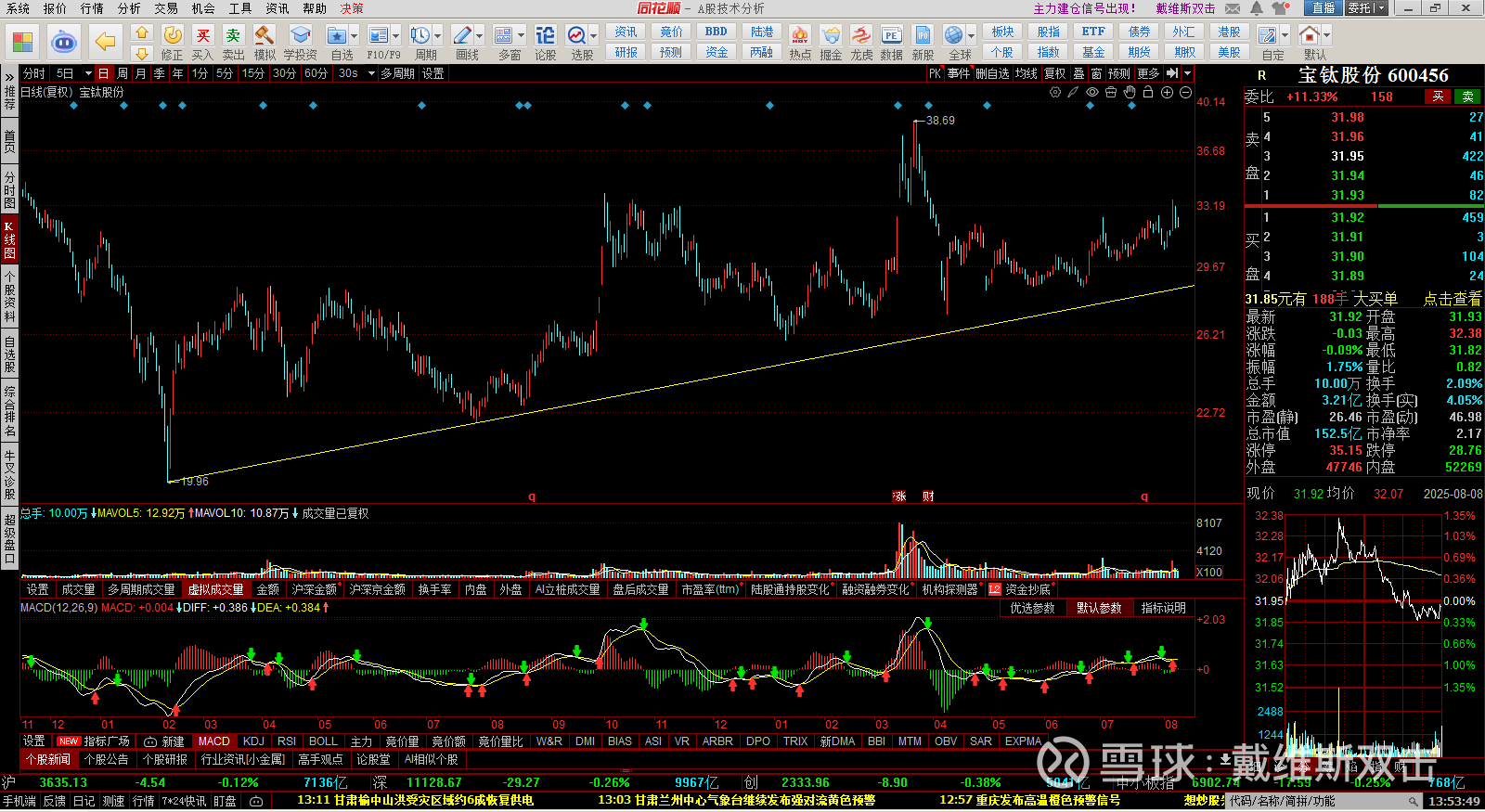The height and width of the screenshot is (812, 1485).
Task: Expand the 30s period dropdown arrow
Action: tap(370, 73)
